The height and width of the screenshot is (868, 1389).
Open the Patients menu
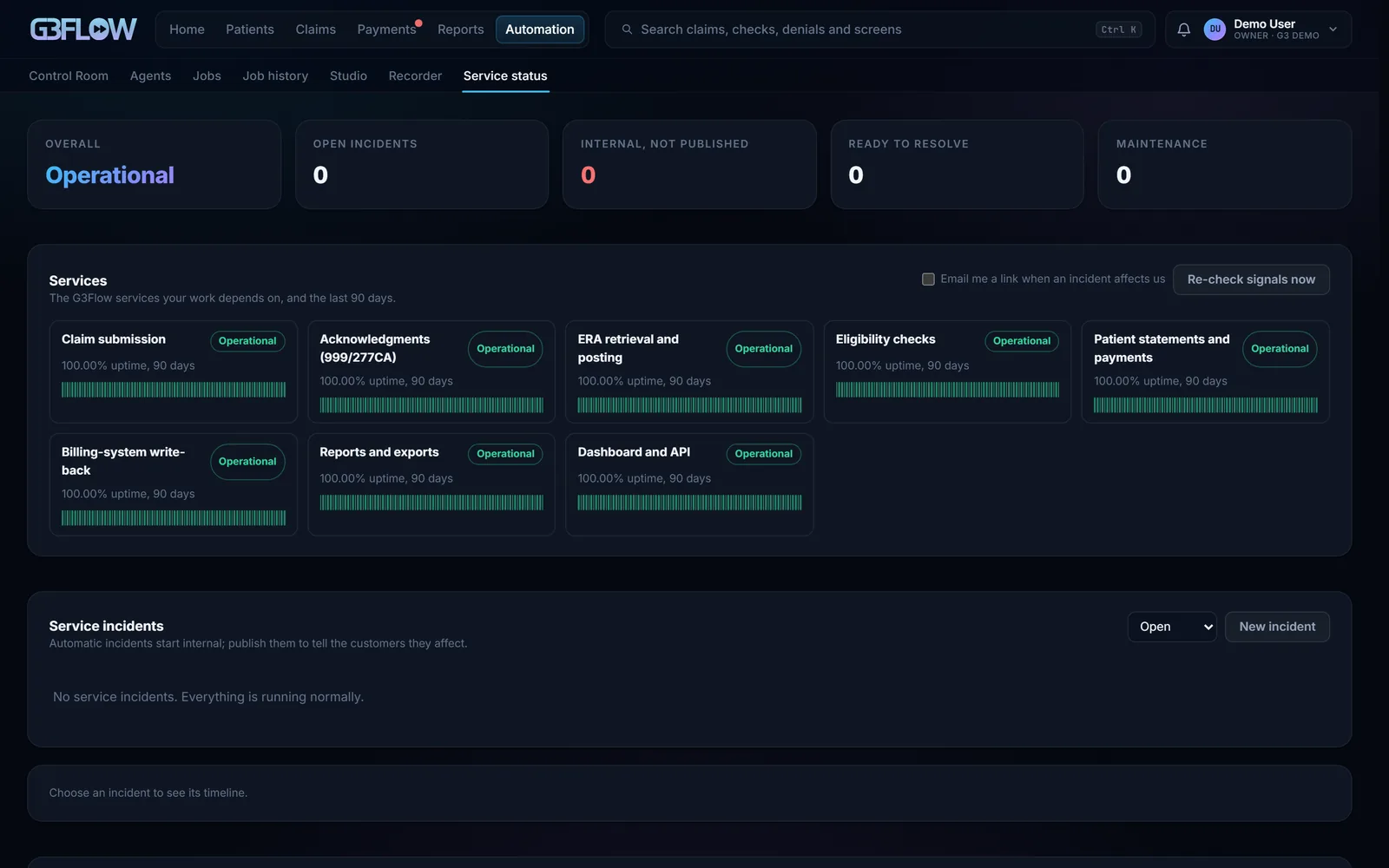click(250, 30)
